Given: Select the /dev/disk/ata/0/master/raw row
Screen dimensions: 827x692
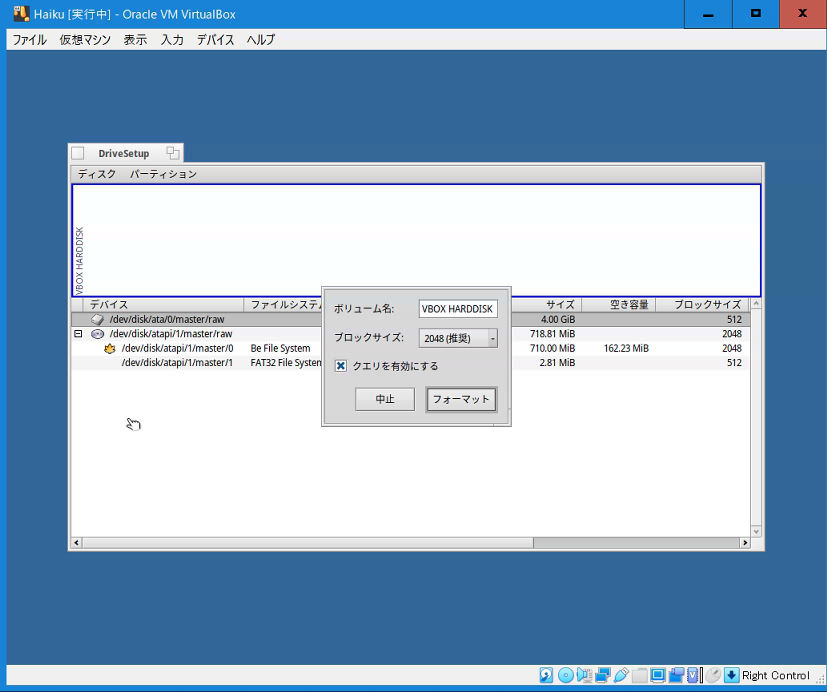Looking at the screenshot, I should point(410,319).
